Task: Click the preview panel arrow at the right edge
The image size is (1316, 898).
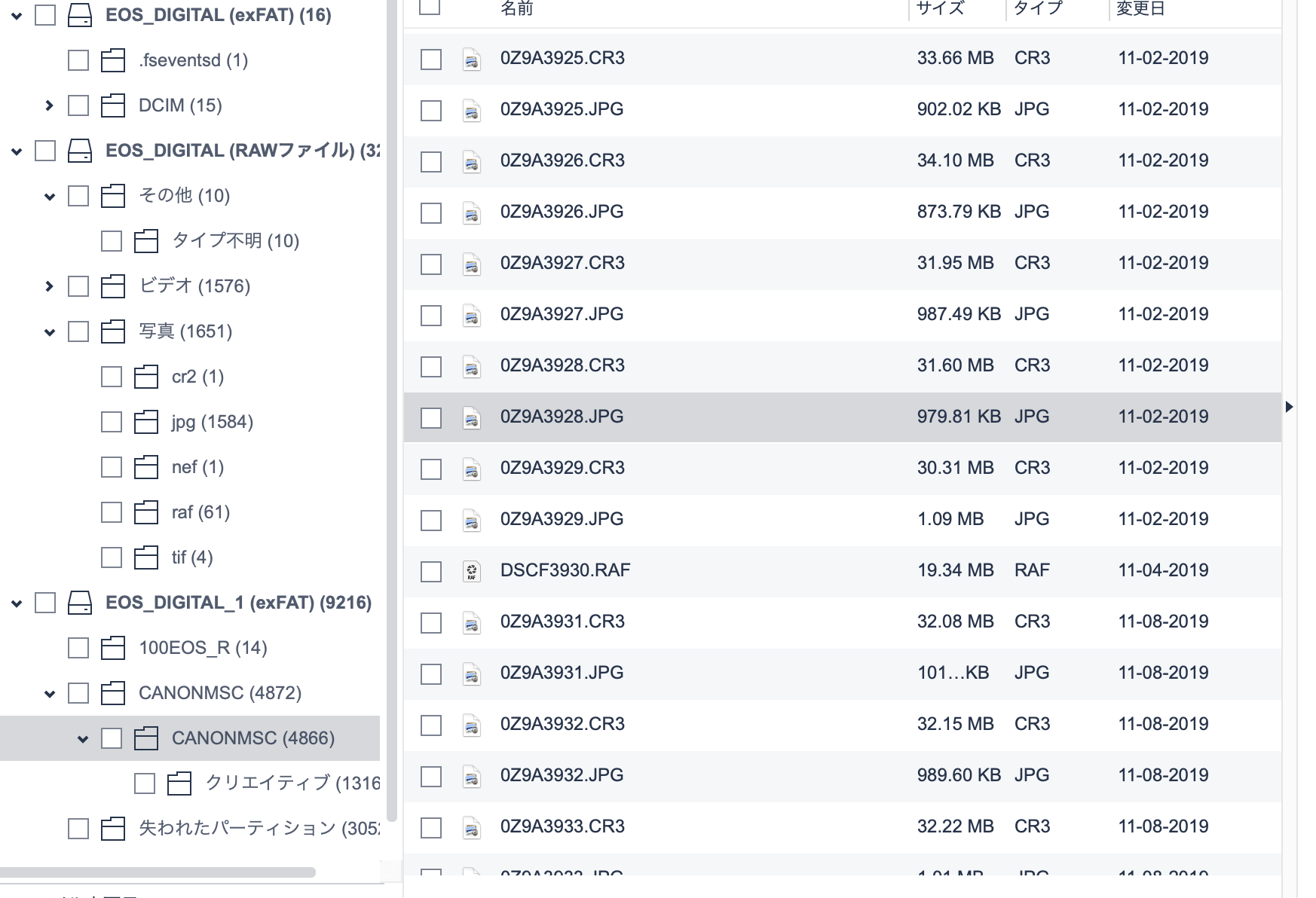Action: click(1290, 407)
